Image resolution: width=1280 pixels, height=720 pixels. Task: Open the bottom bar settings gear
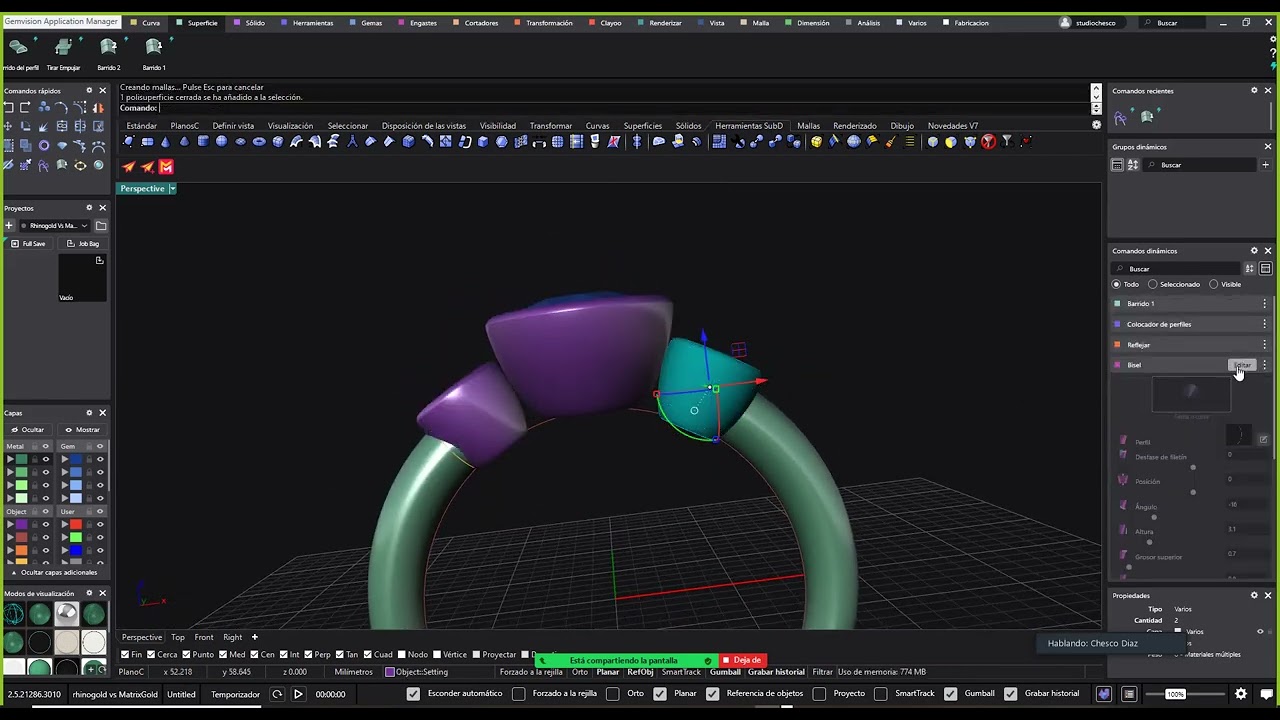pos(1241,694)
